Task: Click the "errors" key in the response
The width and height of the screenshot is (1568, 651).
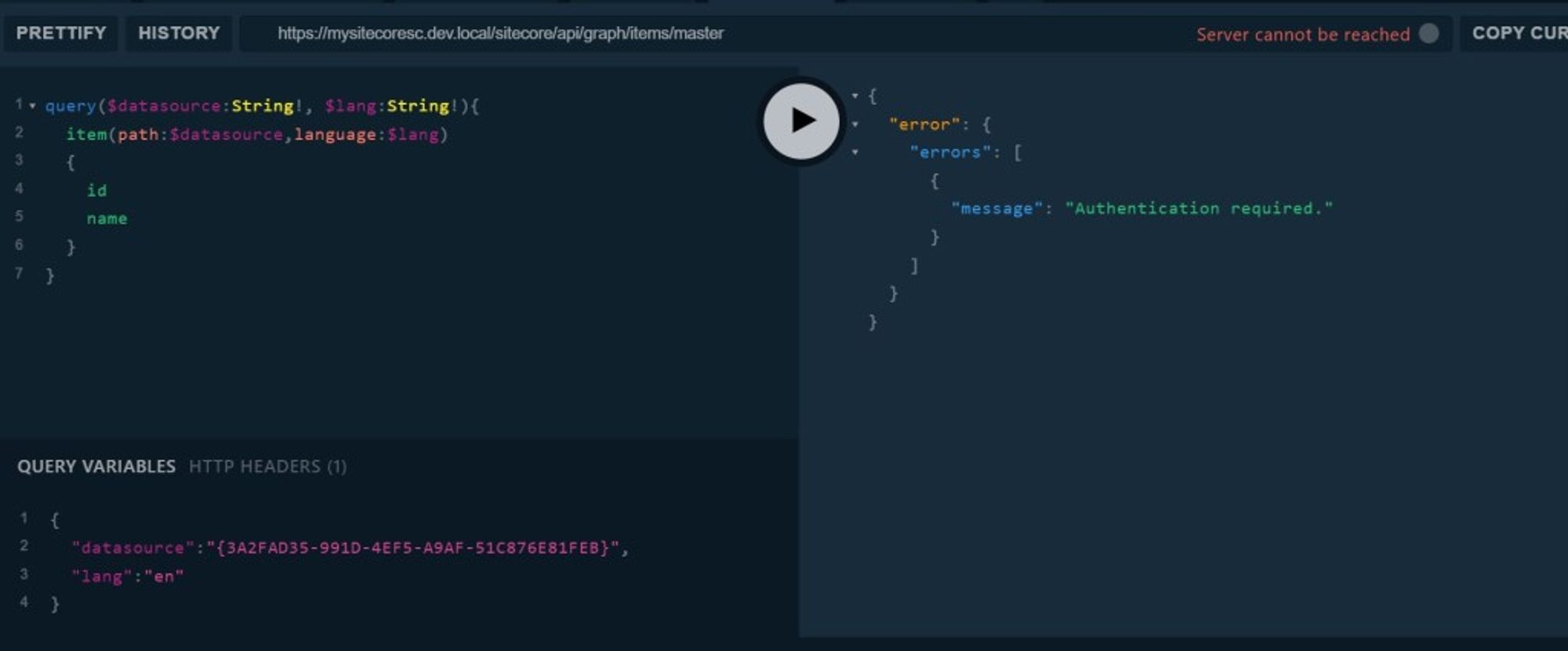Action: [950, 152]
